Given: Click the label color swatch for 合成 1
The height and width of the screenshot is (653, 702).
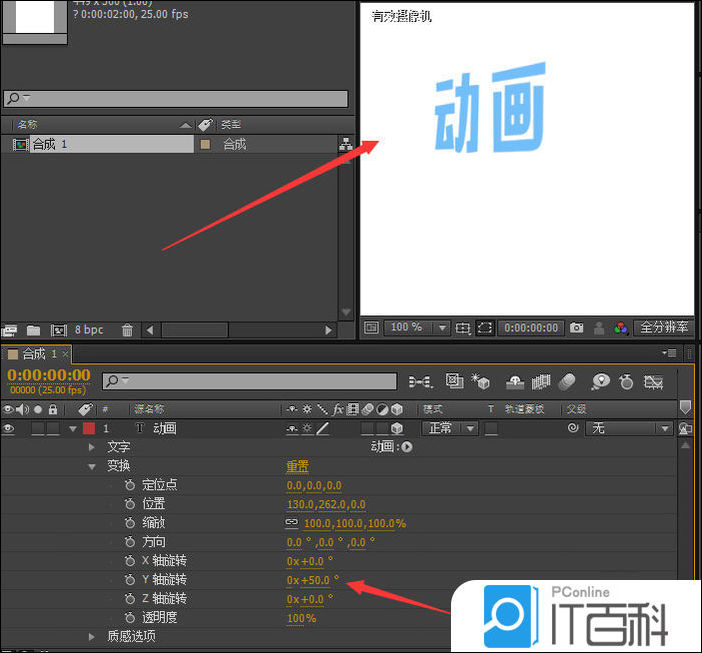Looking at the screenshot, I should click(x=205, y=144).
